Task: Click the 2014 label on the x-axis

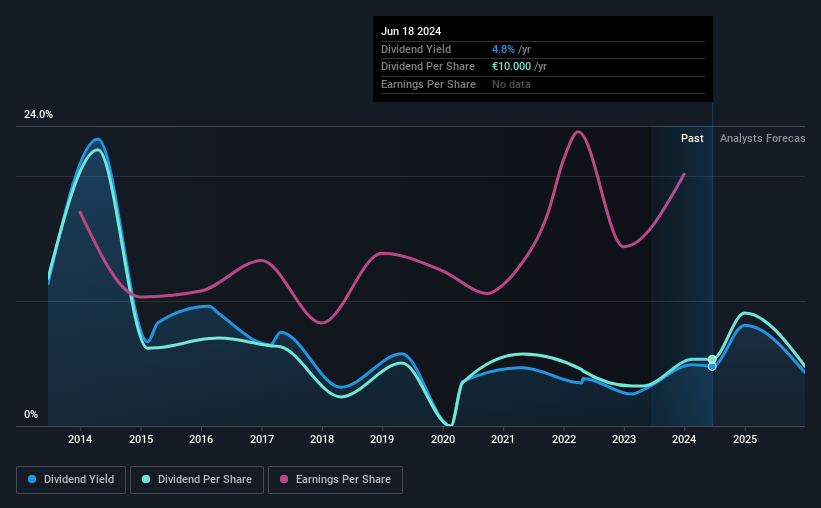Action: [x=80, y=439]
